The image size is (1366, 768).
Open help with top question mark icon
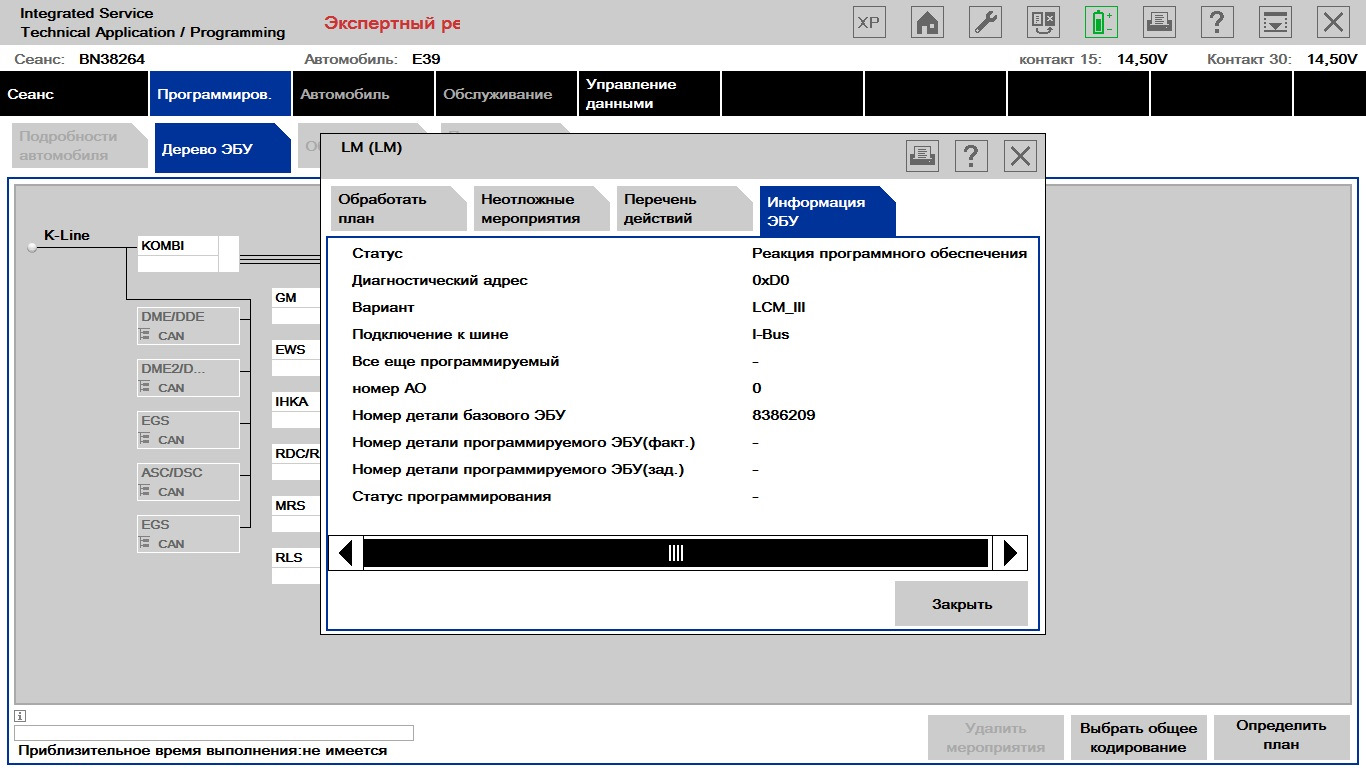click(1216, 23)
